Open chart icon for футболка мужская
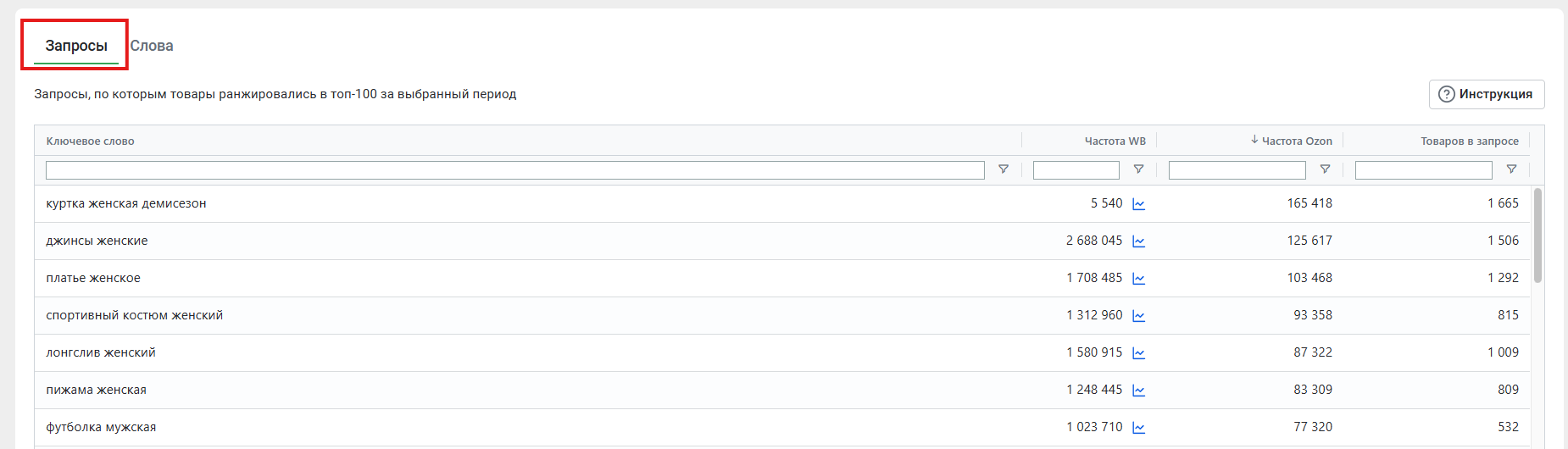Viewport: 1568px width, 449px height. point(1138,428)
